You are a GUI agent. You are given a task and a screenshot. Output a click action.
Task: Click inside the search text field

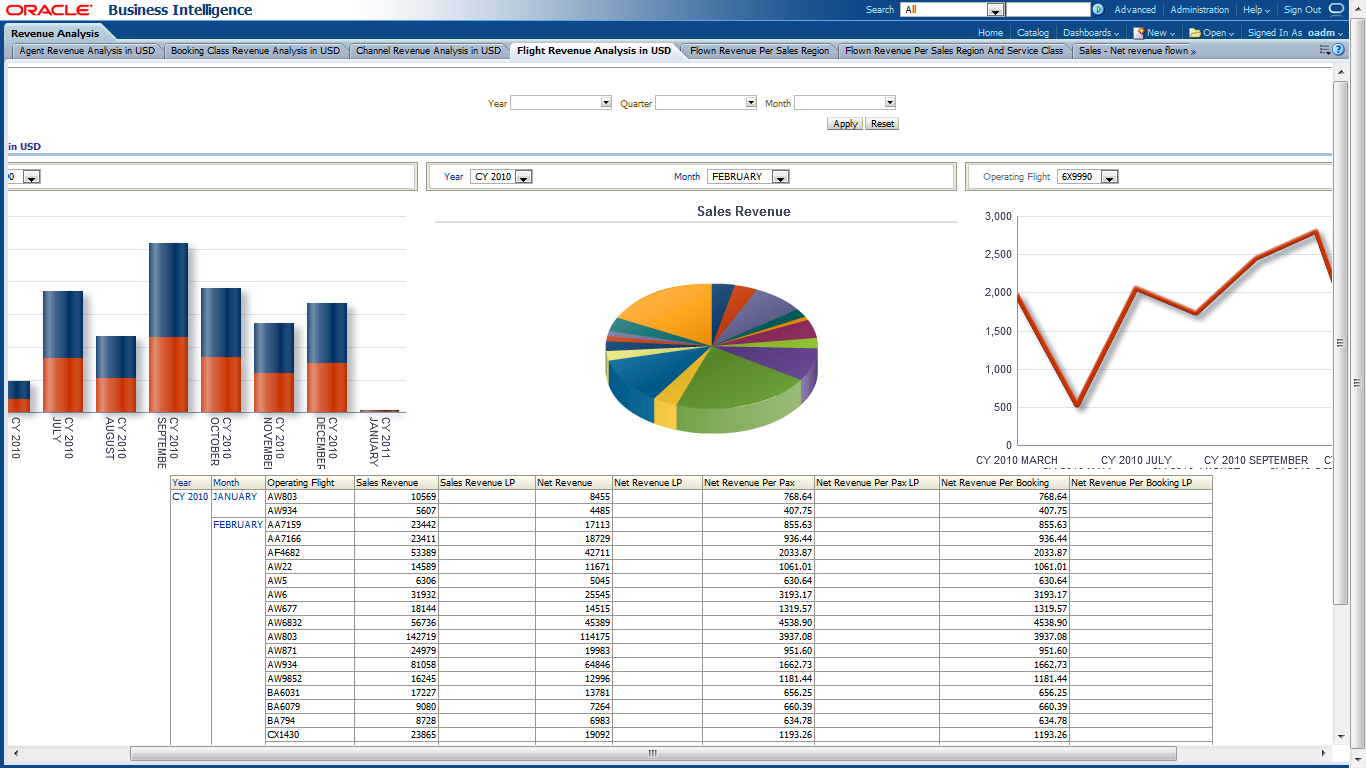click(1047, 10)
